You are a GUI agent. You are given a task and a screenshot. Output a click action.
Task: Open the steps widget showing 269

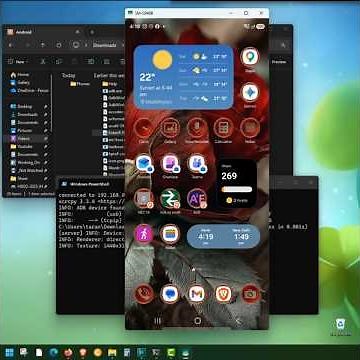click(x=237, y=183)
